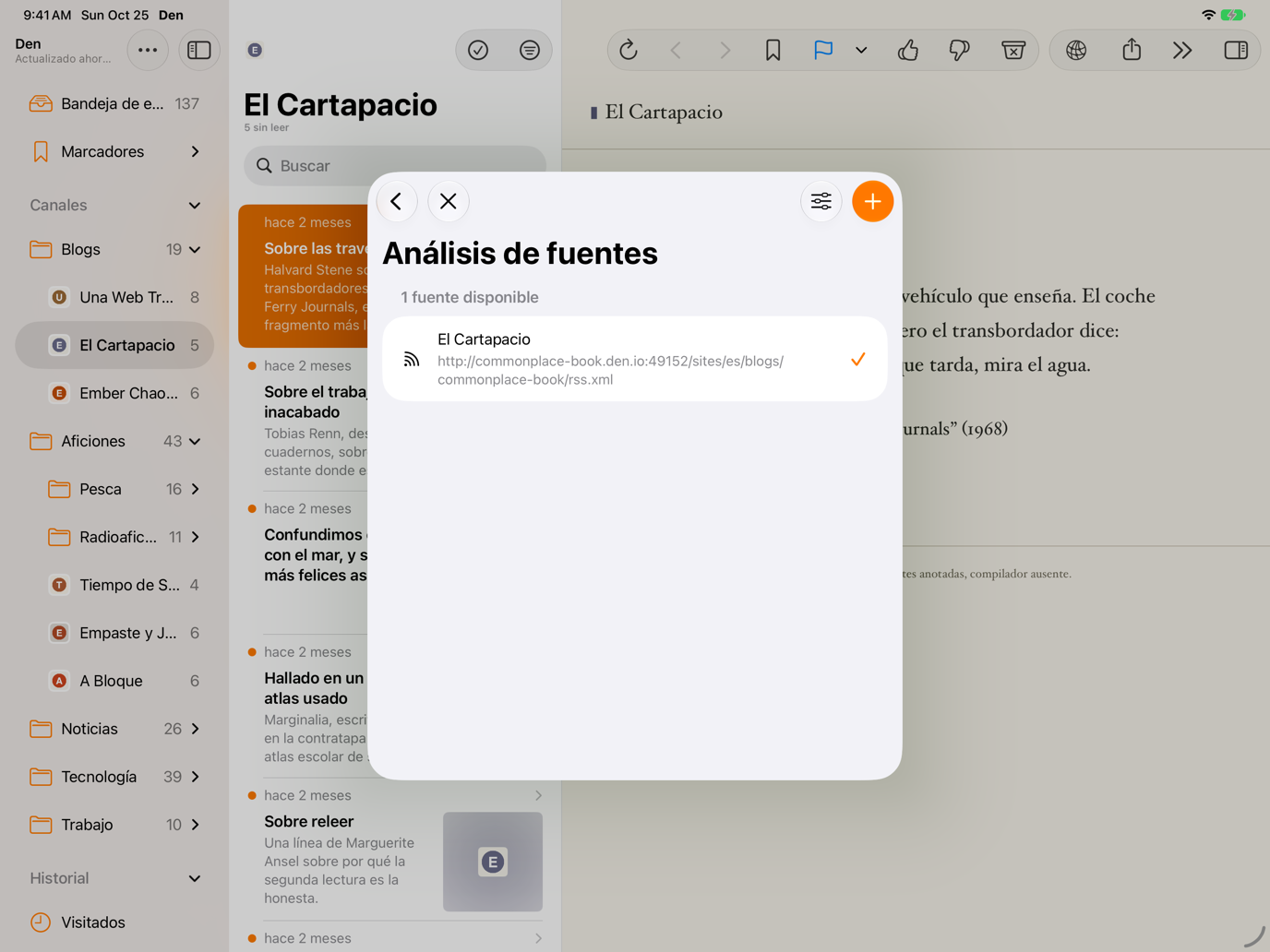This screenshot has width=1270, height=952.
Task: Open article Confundimos con el mar
Action: point(305,563)
